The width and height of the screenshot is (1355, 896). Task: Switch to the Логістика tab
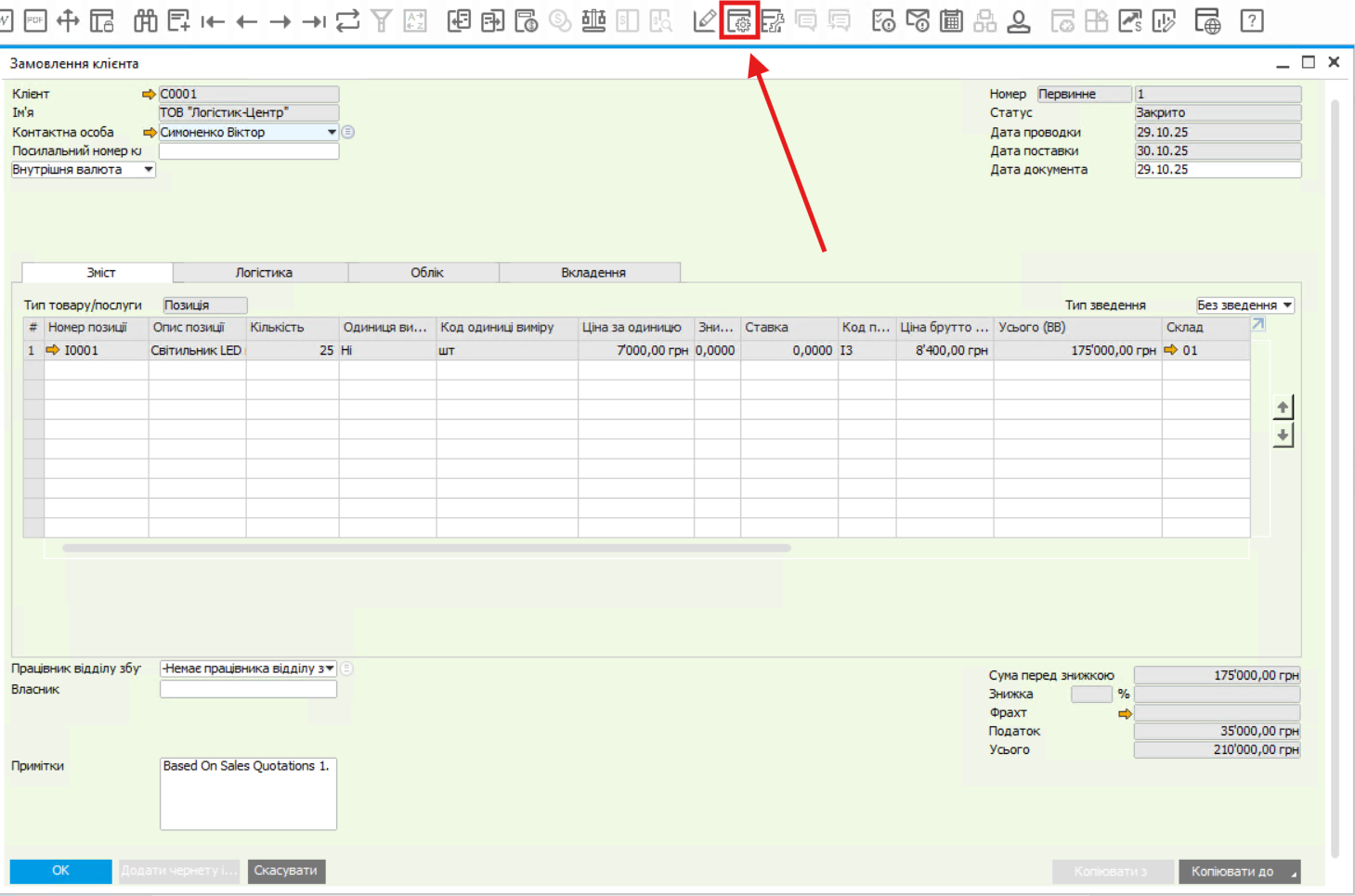point(263,272)
